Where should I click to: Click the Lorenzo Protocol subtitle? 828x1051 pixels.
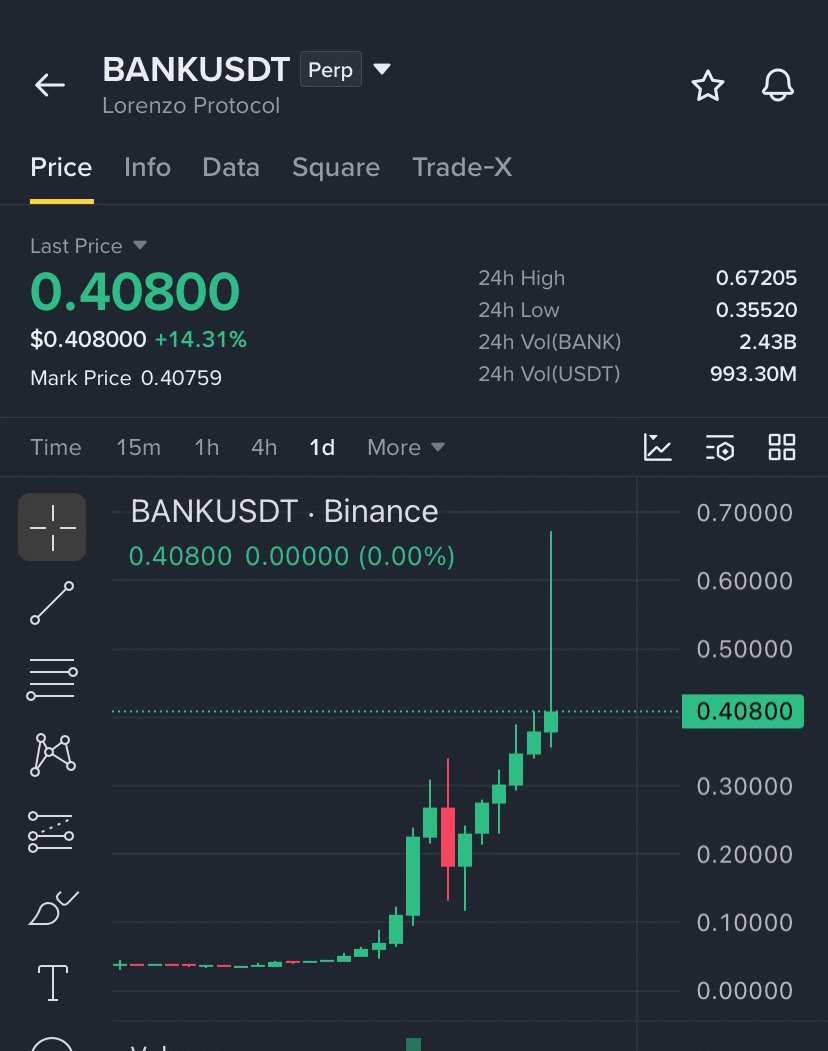[191, 105]
